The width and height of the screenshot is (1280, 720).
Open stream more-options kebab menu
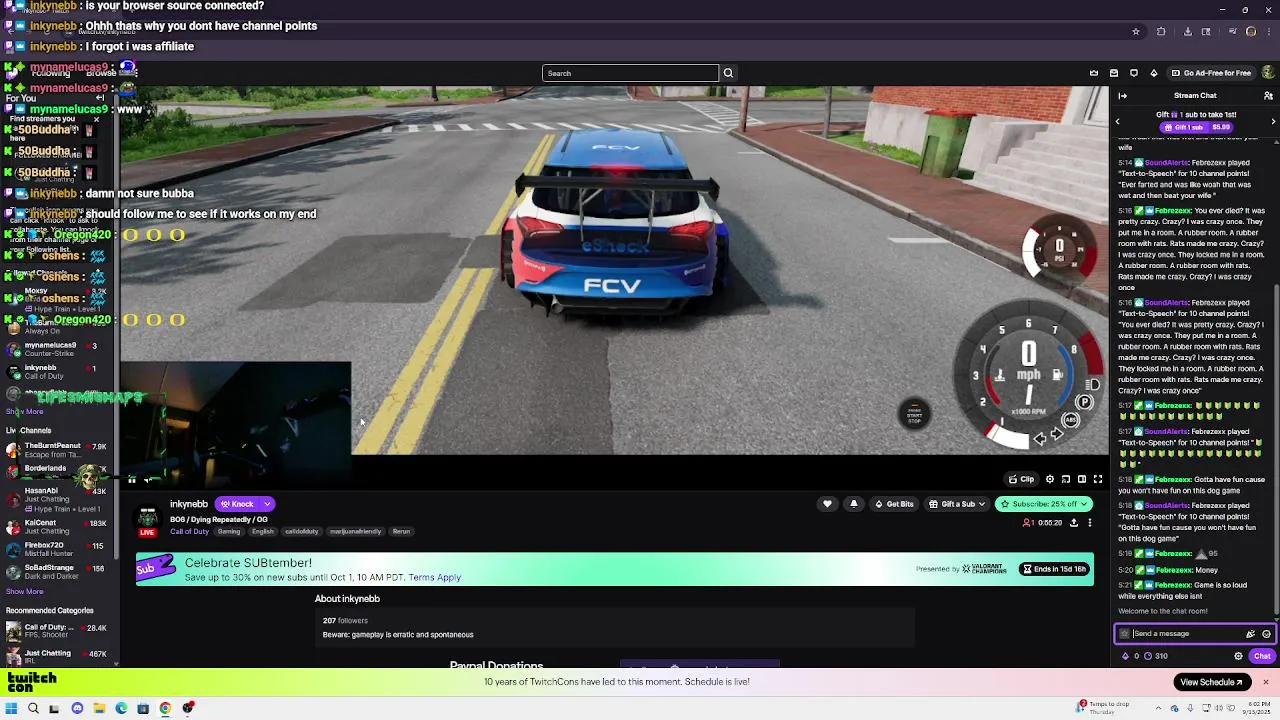(x=1089, y=523)
